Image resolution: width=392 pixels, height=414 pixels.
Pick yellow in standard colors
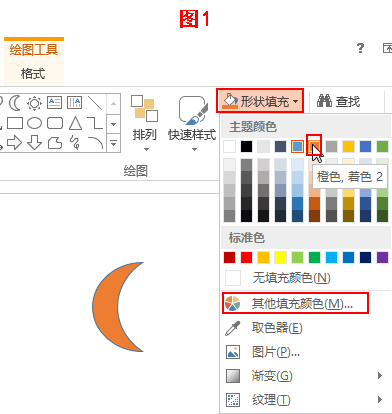click(x=280, y=257)
